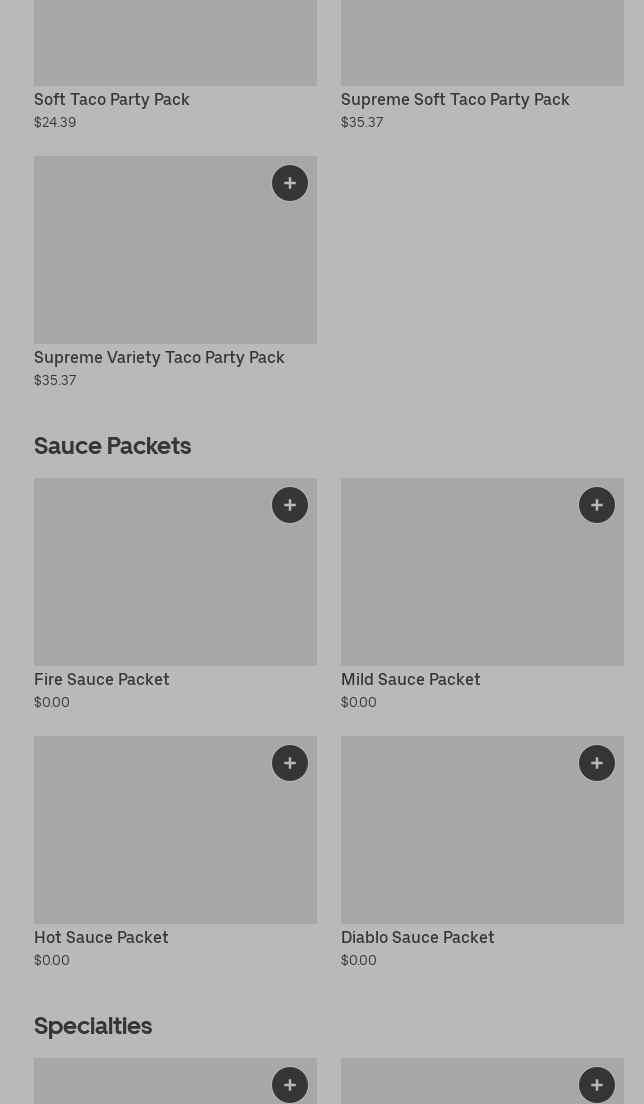This screenshot has height=1104, width=644.
Task: Add Diablo Sauce Packet with plus button
Action: click(597, 763)
